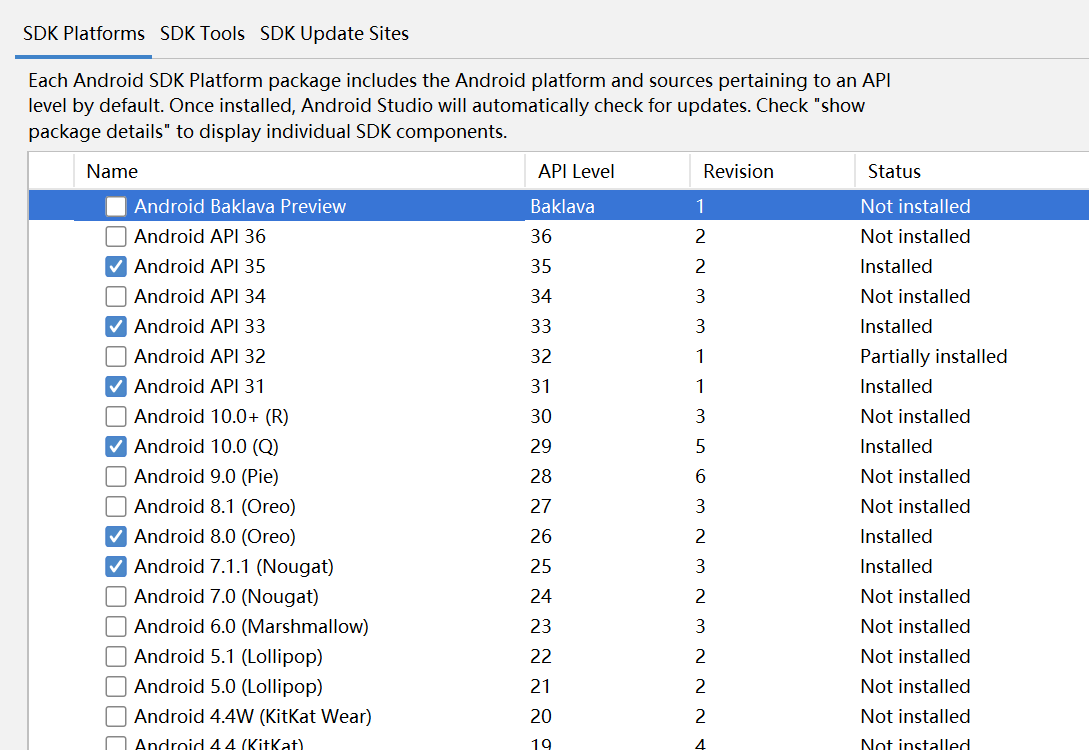Click 'Installed' status of Android 7.1.1 (Nougat)

click(896, 567)
